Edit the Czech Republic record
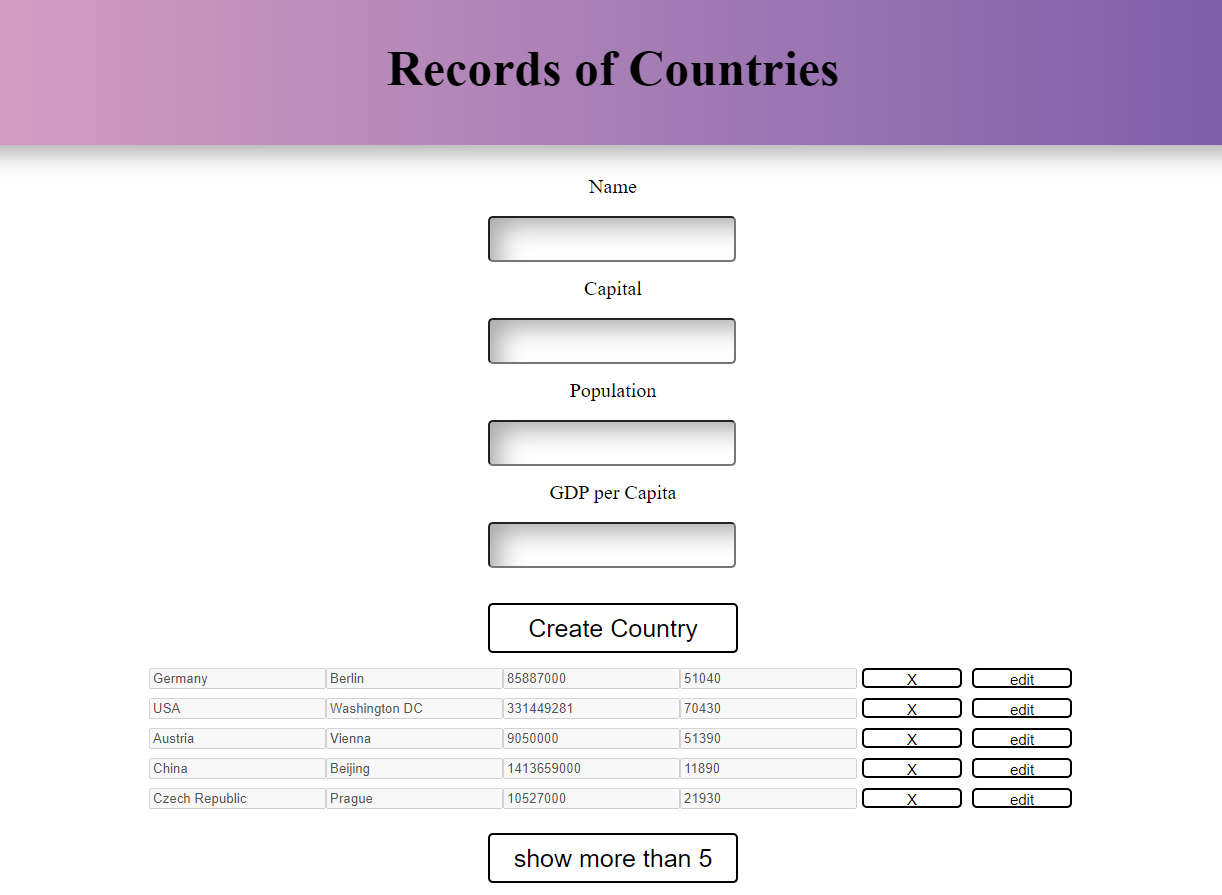This screenshot has width=1222, height=895. tap(1022, 798)
